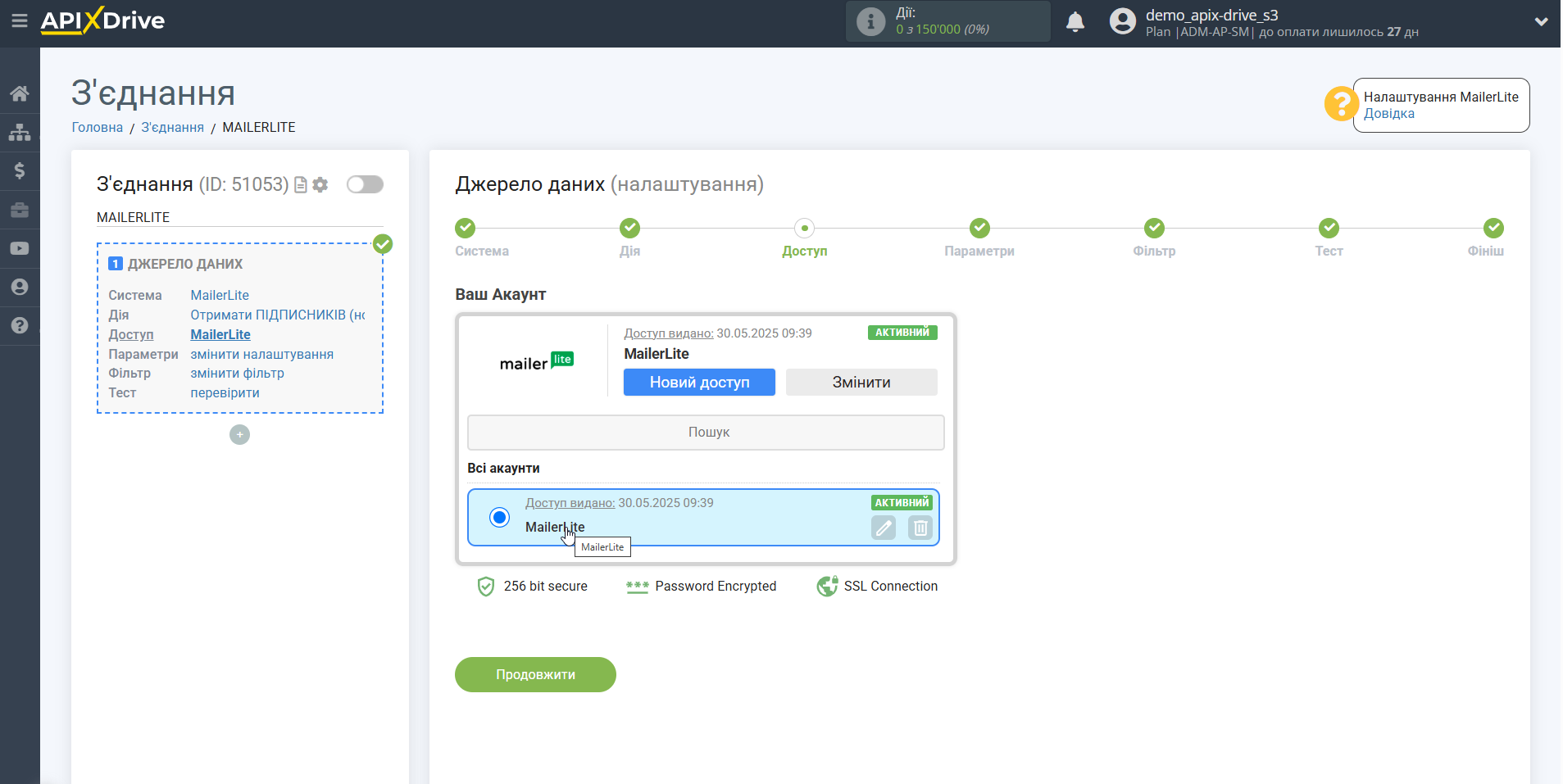Screen dimensions: 1563x784
Task: Toggle the connection enable switch
Action: (x=365, y=184)
